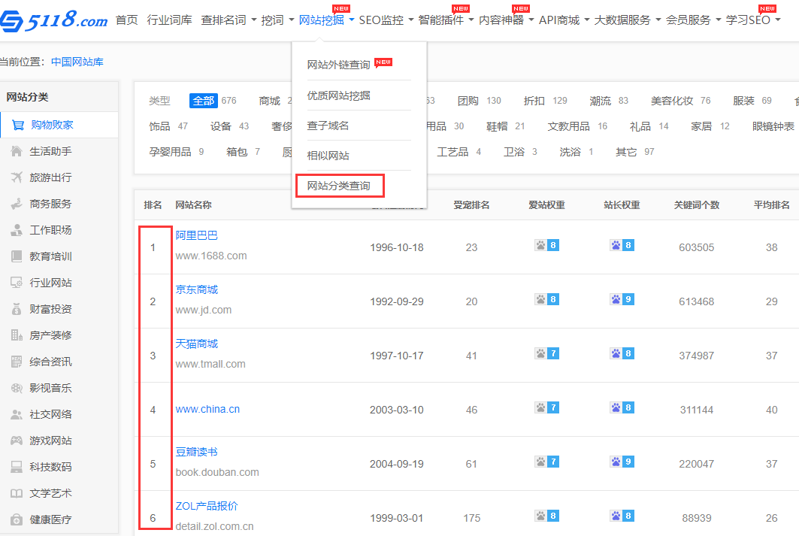Screen dimensions: 799x536
Task: Expand the 挖词 dropdown menu
Action: pyautogui.click(x=277, y=20)
